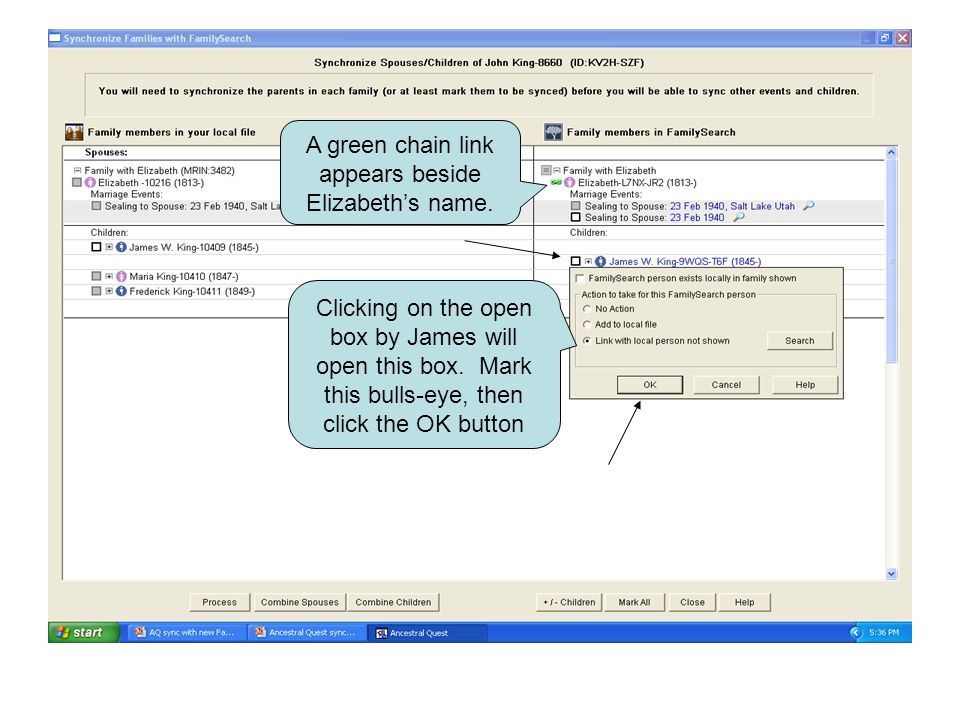Expand James W. King-9WQS-T6F tree node
The height and width of the screenshot is (720, 960).
tap(588, 261)
